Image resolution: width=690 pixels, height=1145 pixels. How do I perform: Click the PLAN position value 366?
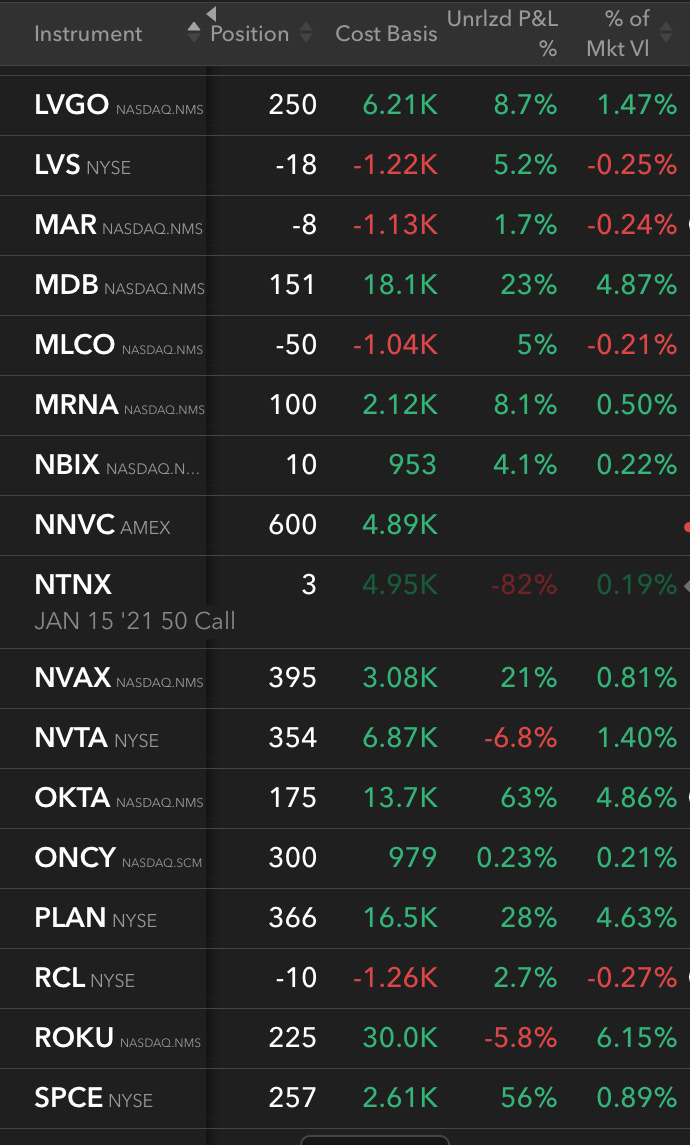292,918
